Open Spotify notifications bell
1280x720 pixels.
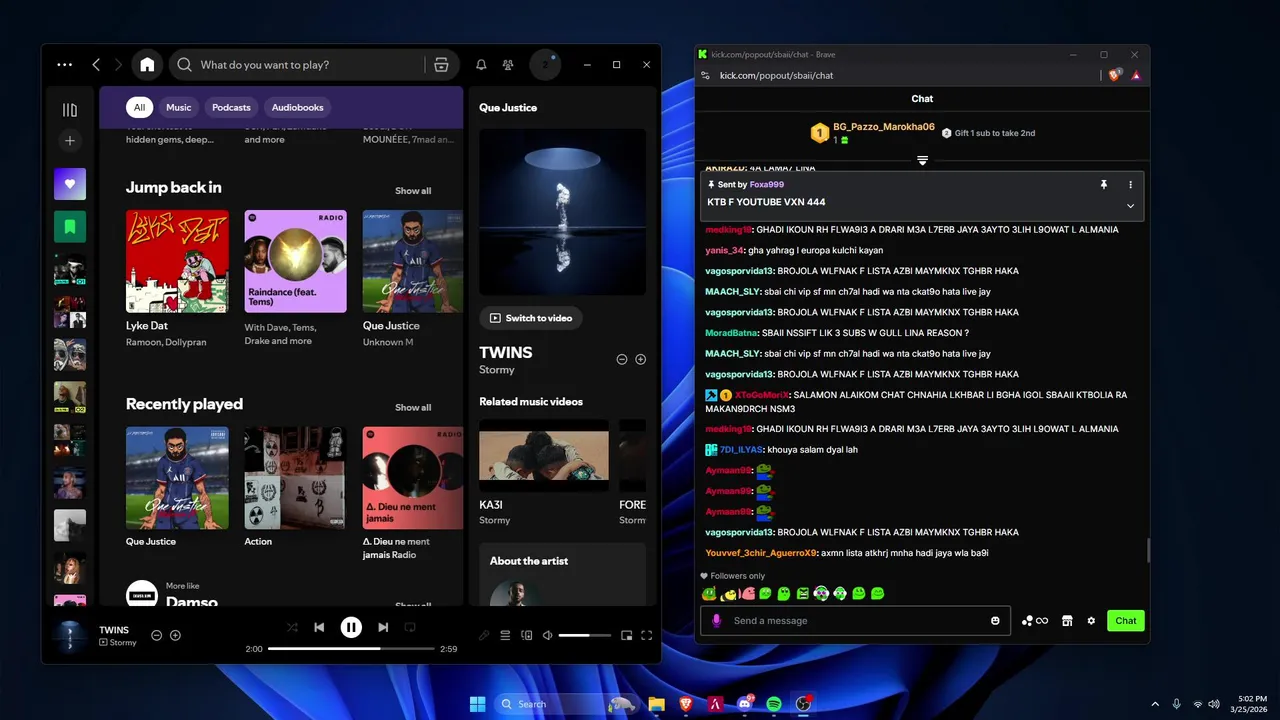click(x=481, y=65)
